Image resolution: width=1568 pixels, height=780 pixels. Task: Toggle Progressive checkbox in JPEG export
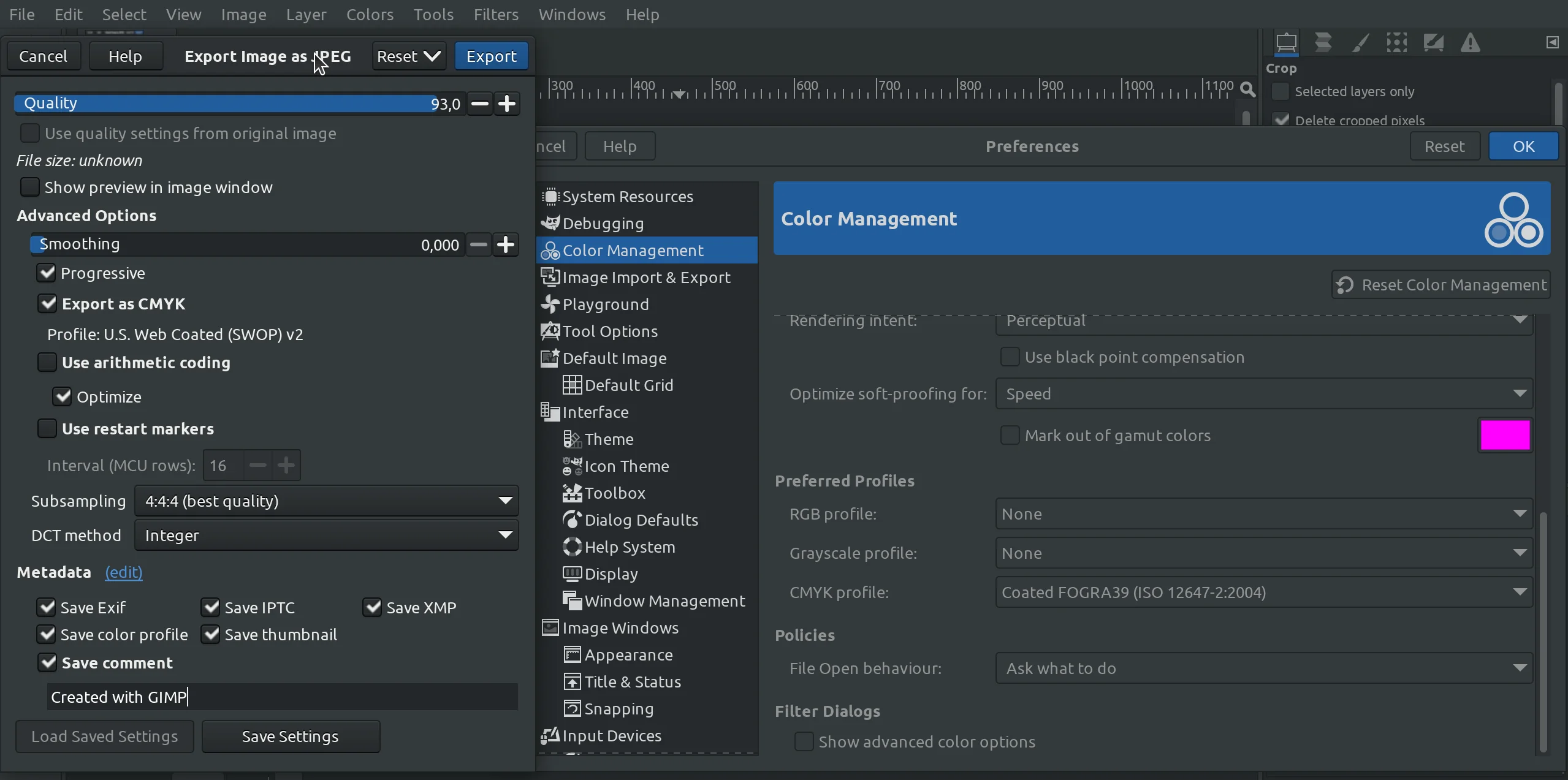[x=47, y=273]
